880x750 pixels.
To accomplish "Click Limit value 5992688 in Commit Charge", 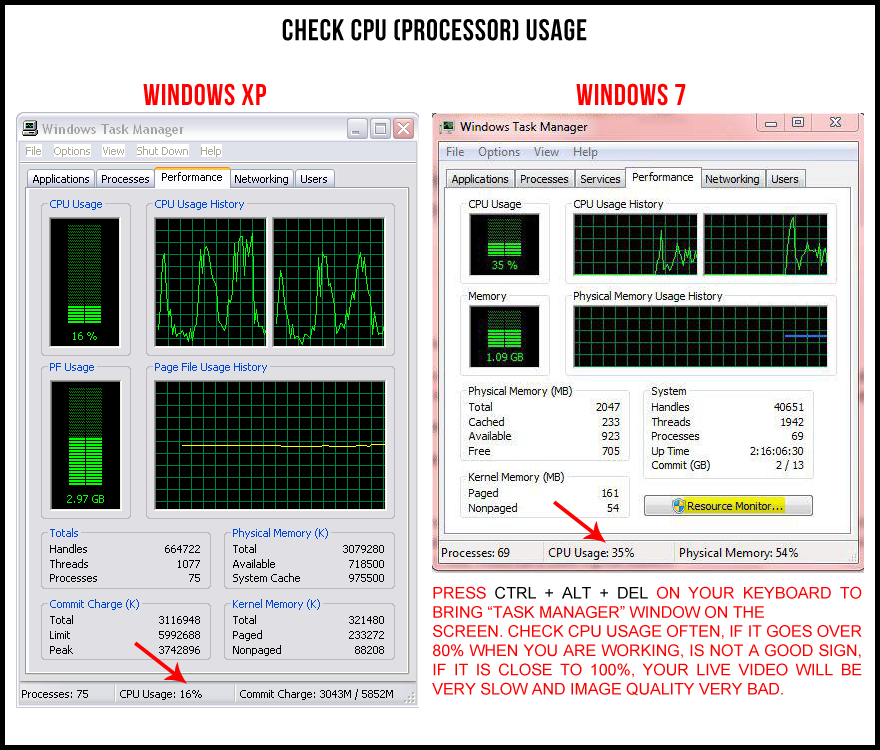I will tap(179, 635).
